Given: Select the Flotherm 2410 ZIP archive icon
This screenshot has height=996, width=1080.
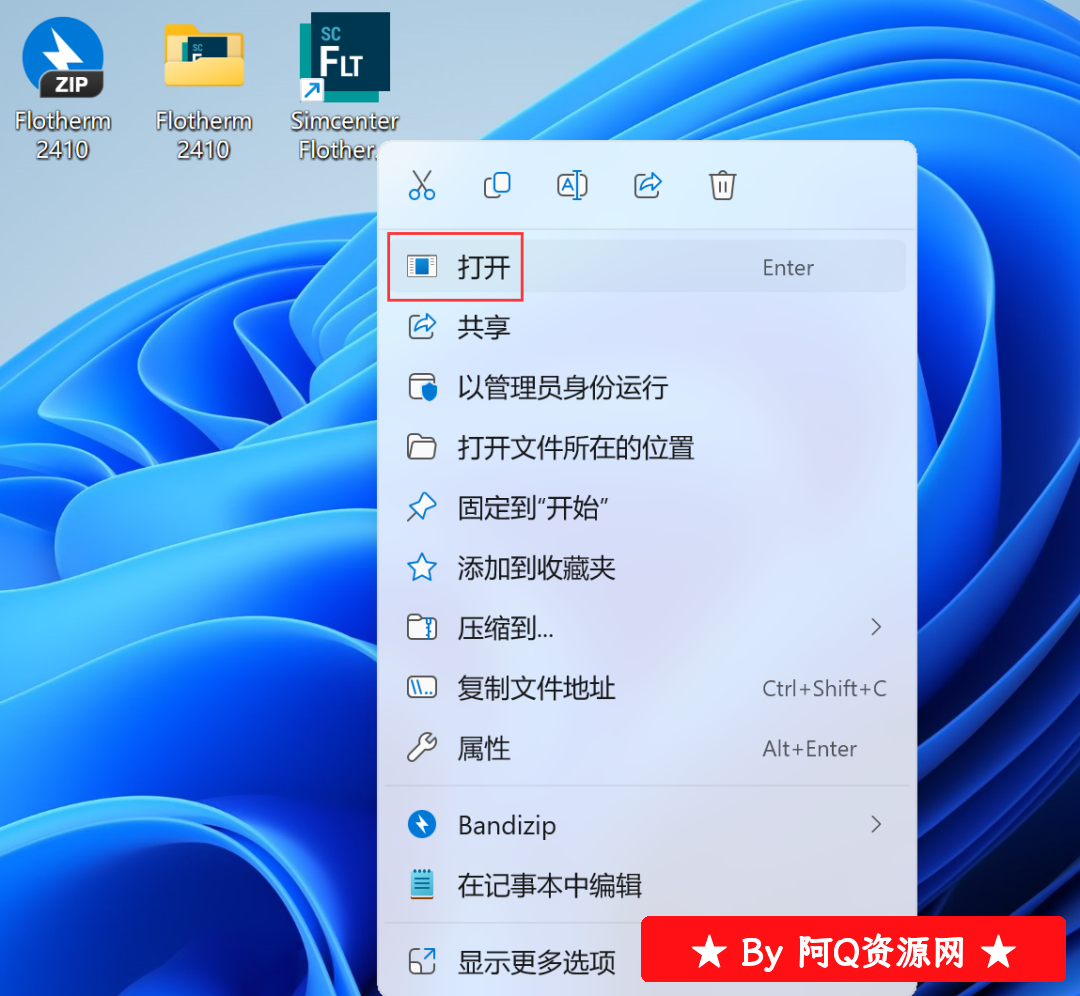Looking at the screenshot, I should coord(63,59).
